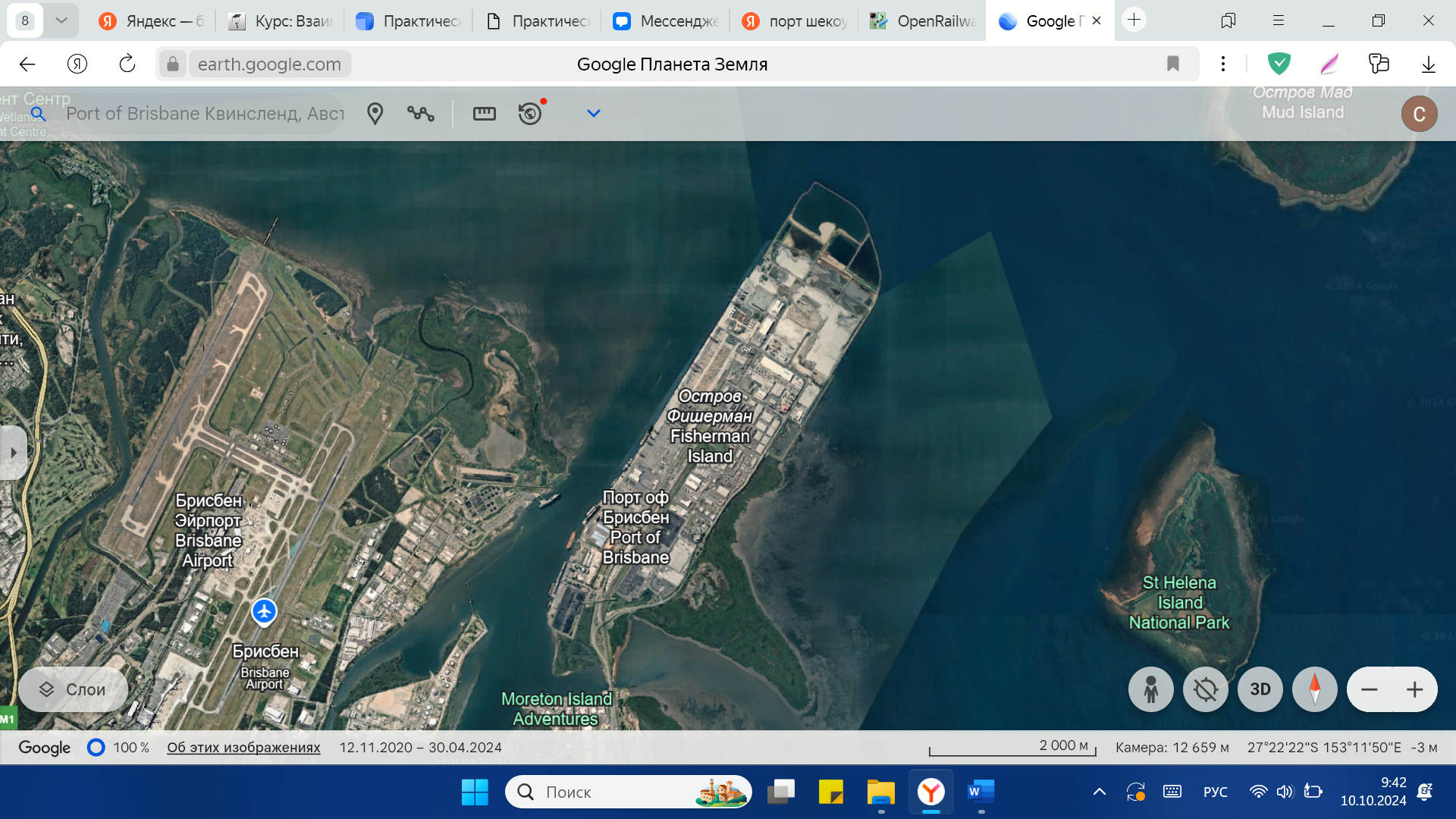1456x819 pixels.
Task: Open a new browser tab
Action: pos(1134,20)
